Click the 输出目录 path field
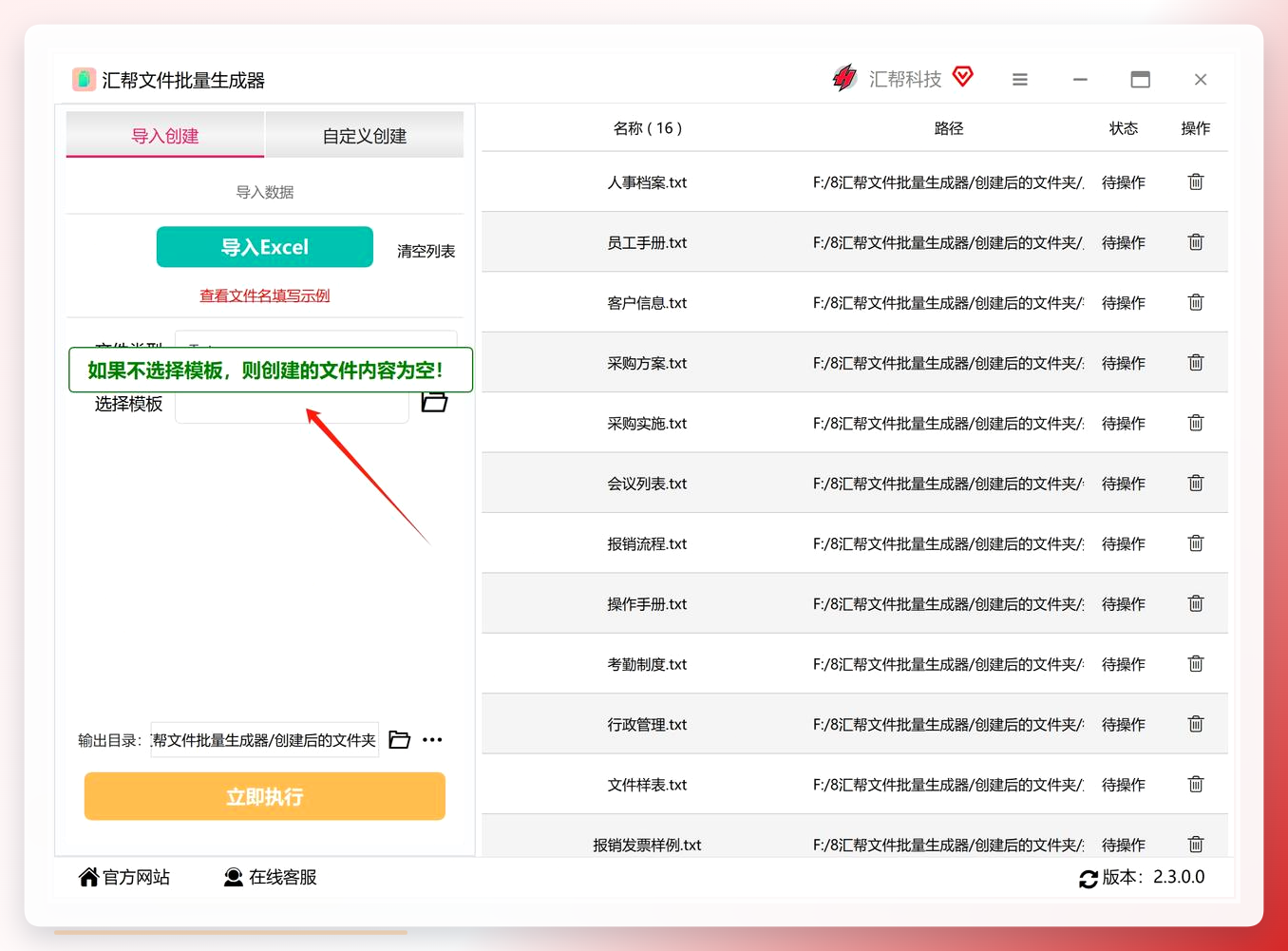The image size is (1288, 951). click(265, 740)
